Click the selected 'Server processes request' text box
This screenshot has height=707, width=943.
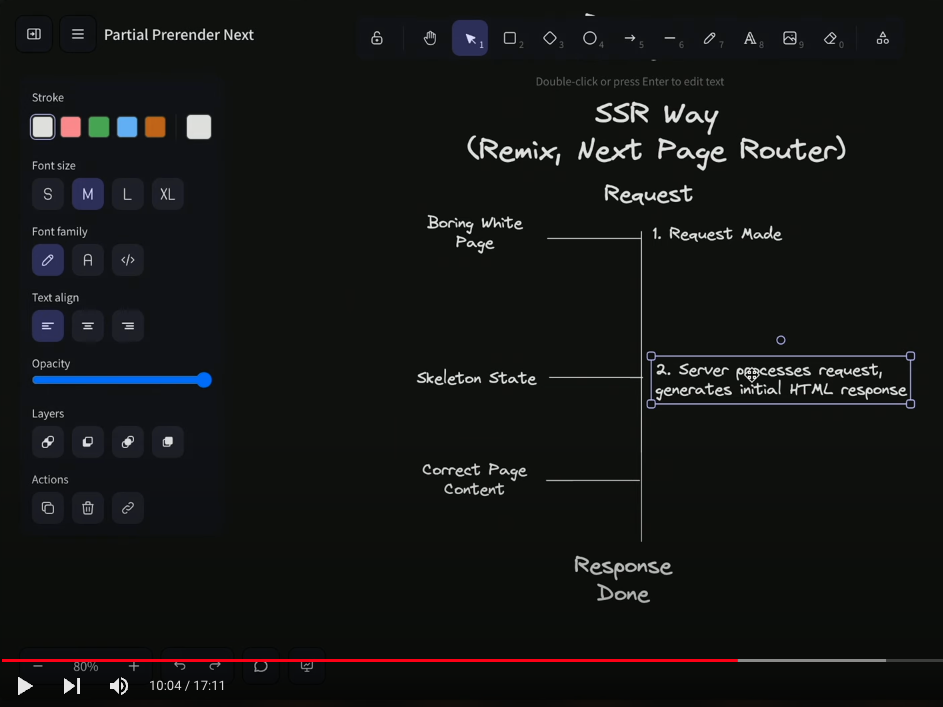(x=781, y=380)
